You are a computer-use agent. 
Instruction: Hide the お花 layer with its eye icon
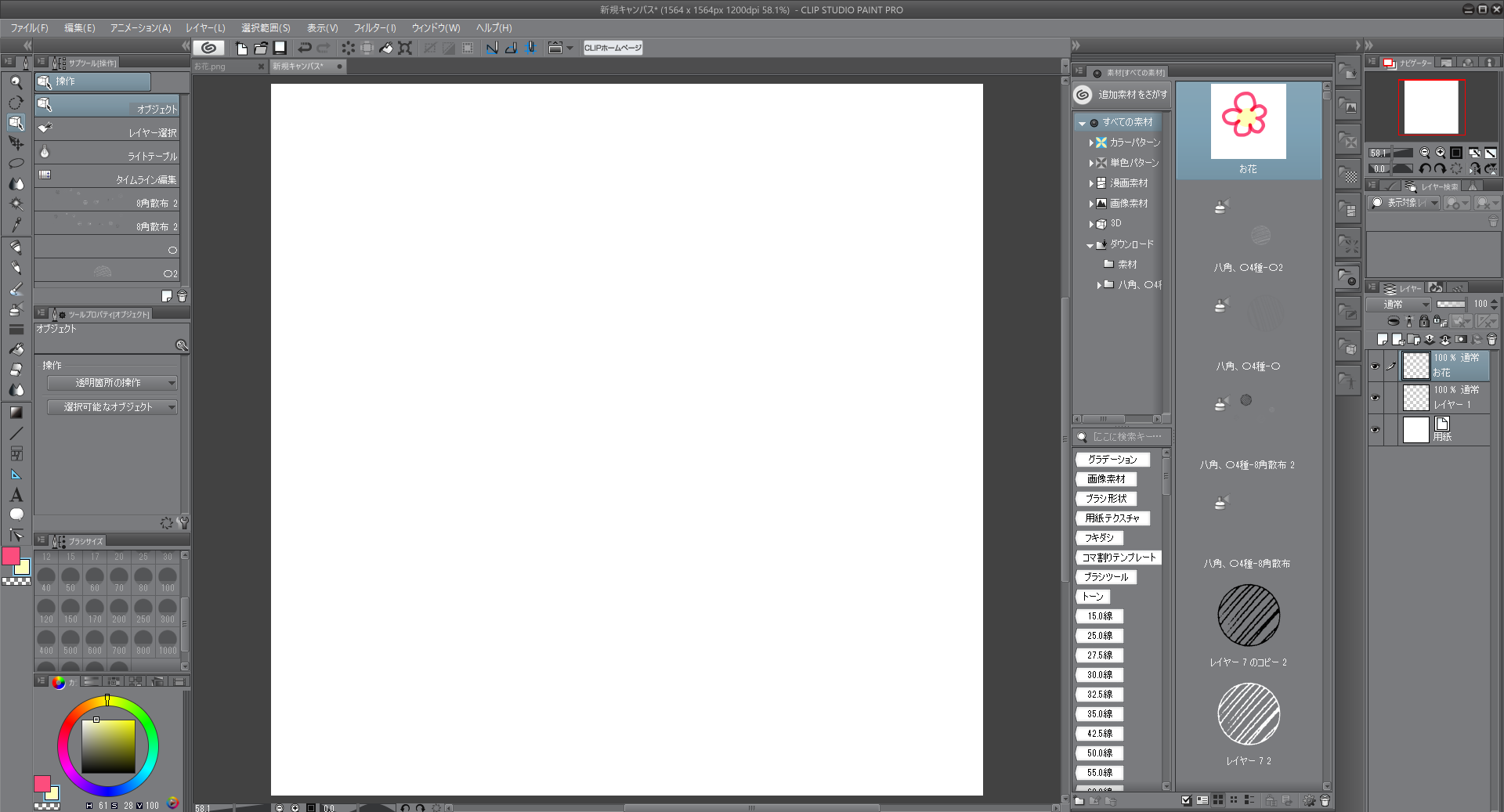click(1375, 366)
